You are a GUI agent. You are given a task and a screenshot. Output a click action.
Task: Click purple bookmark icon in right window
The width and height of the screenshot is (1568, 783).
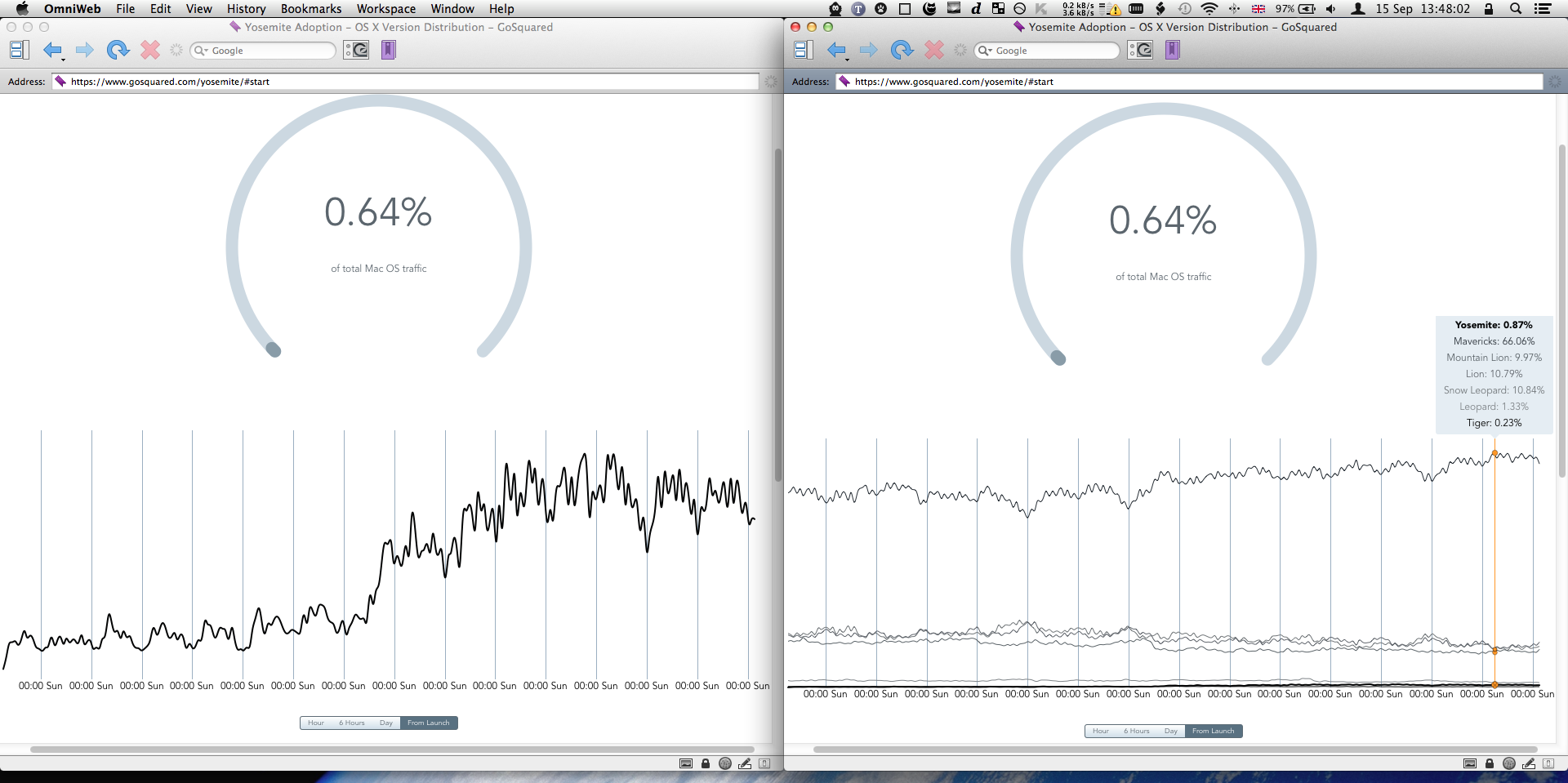1172,50
